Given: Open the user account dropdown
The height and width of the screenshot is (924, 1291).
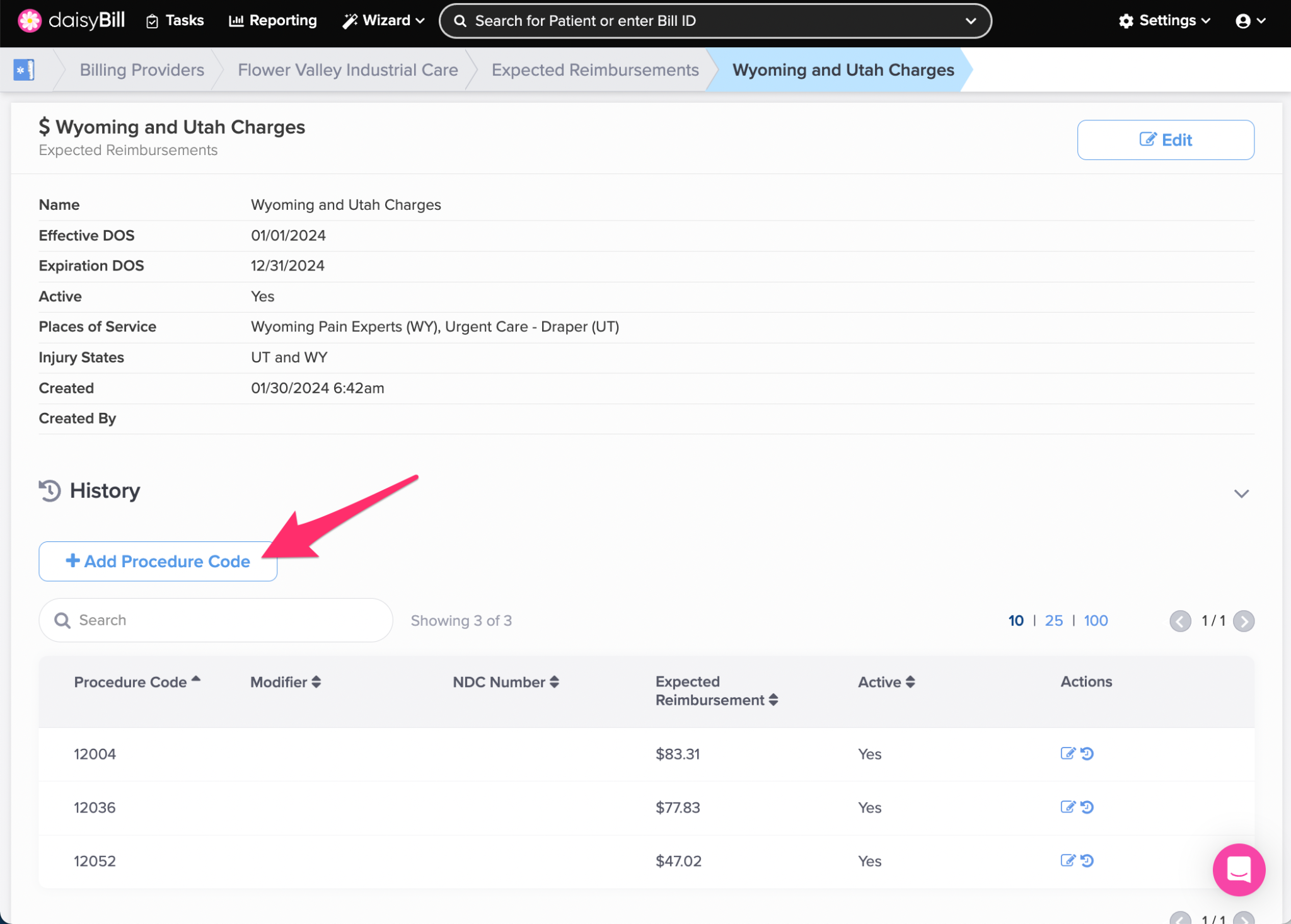Looking at the screenshot, I should tap(1250, 21).
